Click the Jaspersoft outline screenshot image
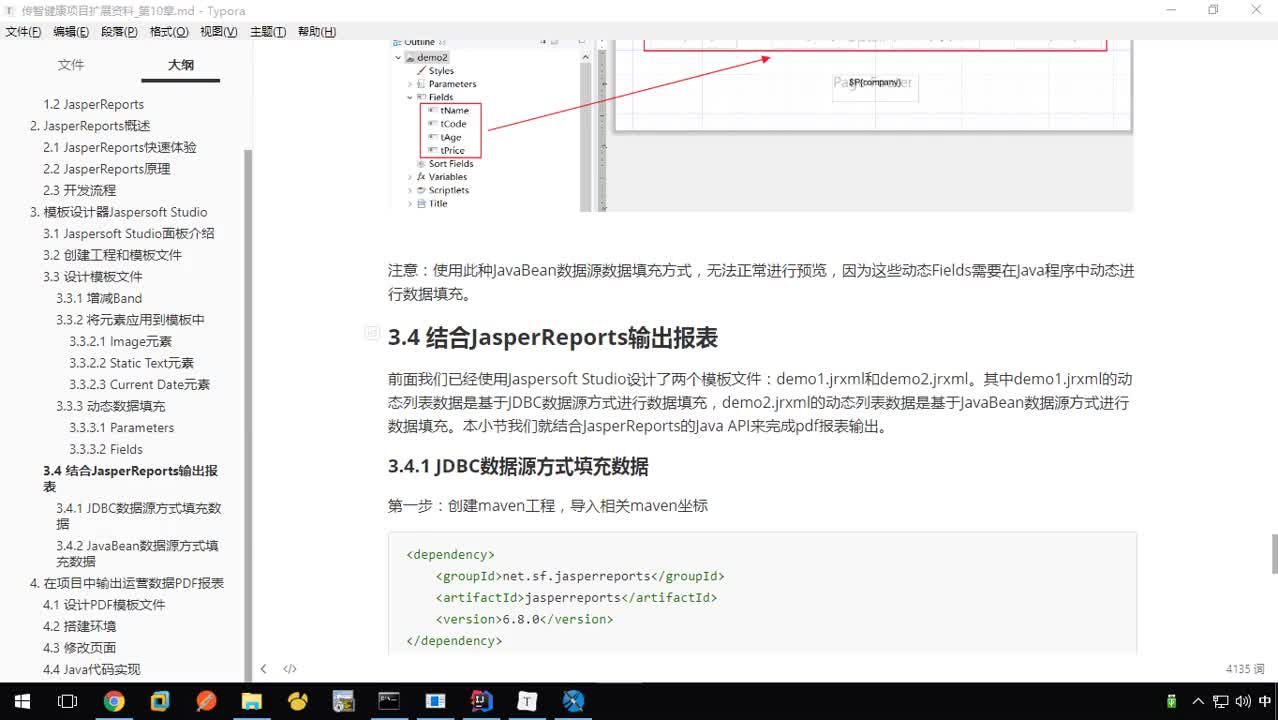This screenshot has width=1278, height=720. click(761, 125)
